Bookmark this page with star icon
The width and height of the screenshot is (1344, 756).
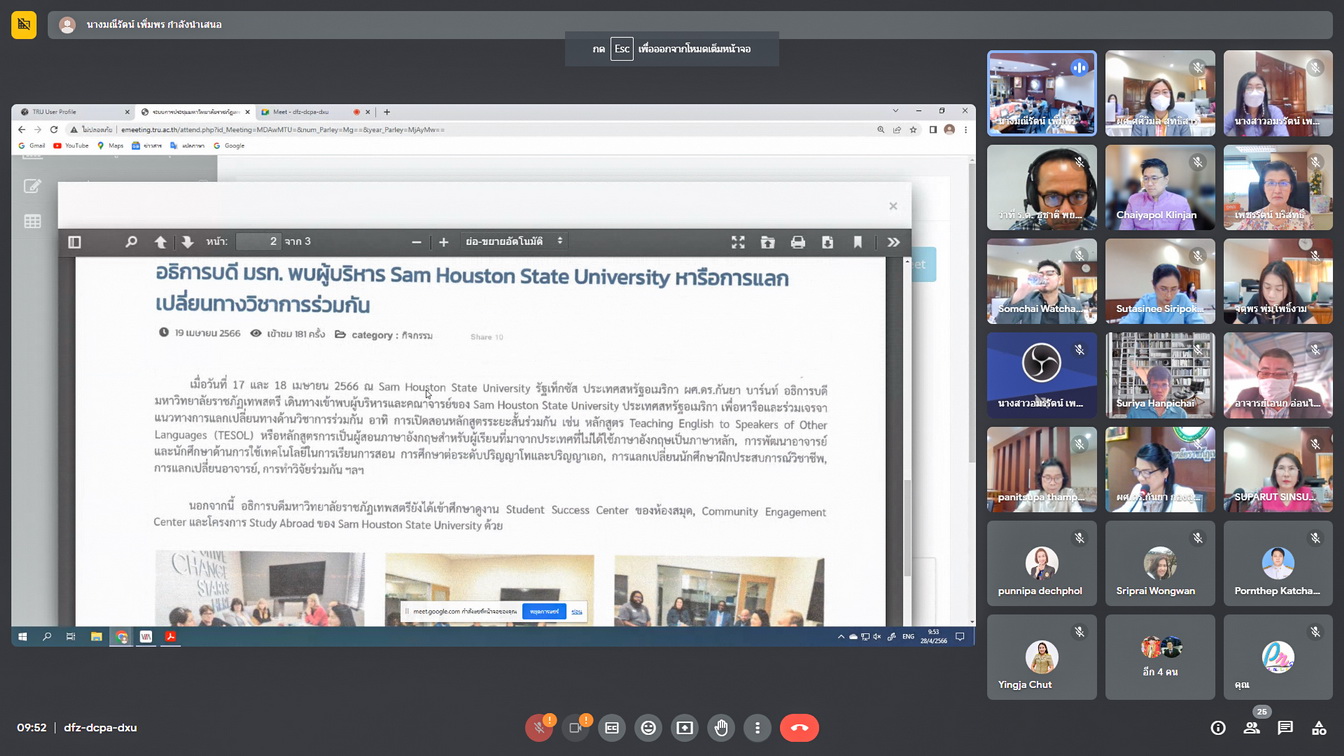(913, 130)
